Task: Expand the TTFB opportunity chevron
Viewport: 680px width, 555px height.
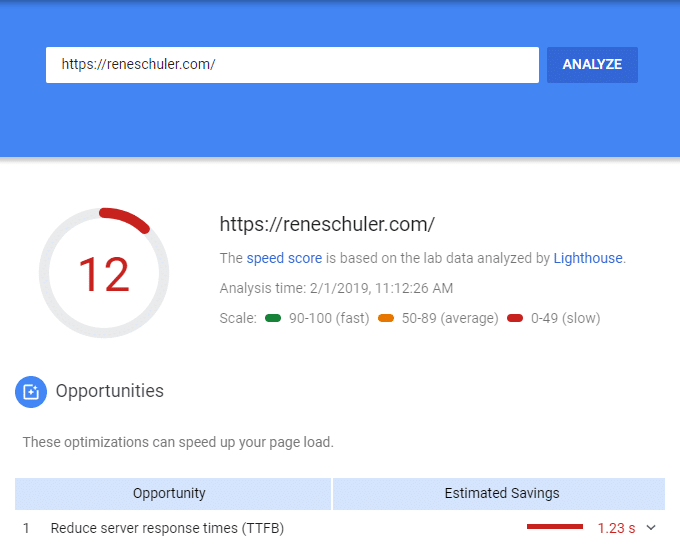Action: coord(651,528)
